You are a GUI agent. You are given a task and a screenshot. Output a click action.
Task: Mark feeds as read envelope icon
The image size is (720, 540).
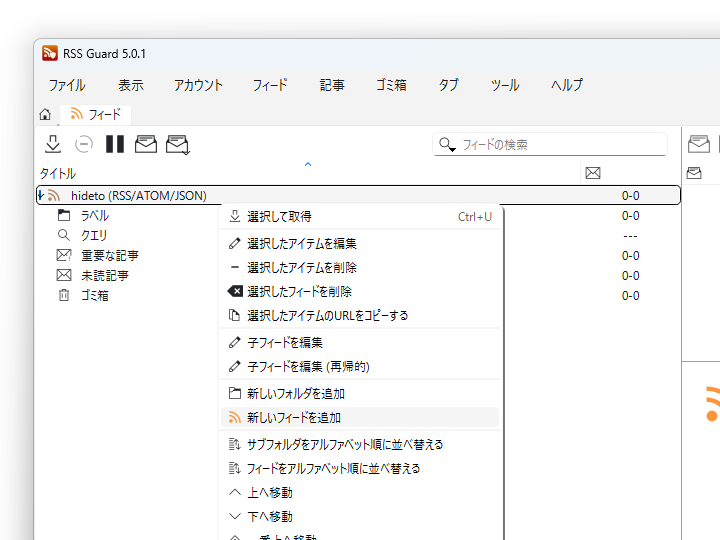pyautogui.click(x=146, y=144)
